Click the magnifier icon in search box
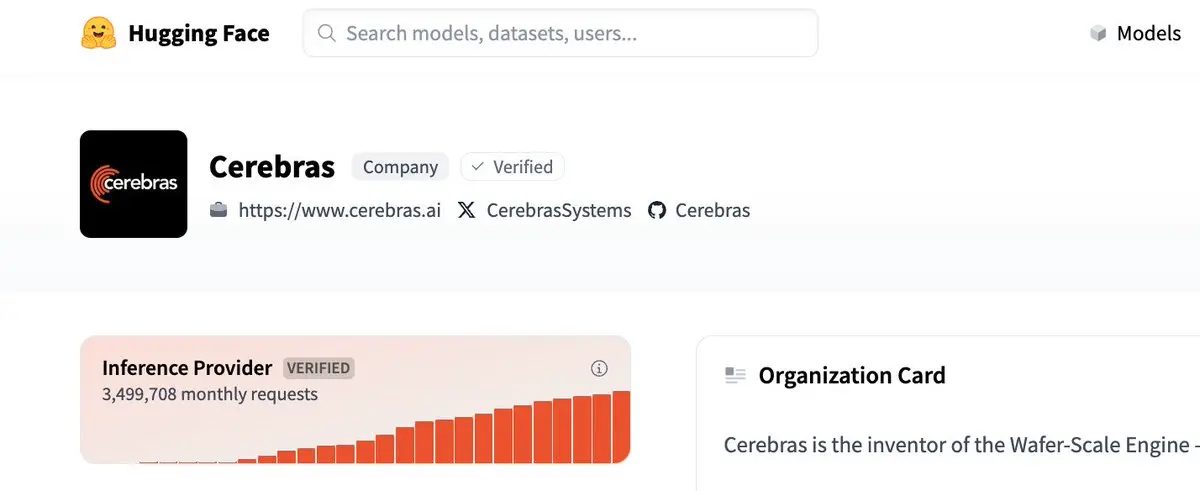The image size is (1200, 491). click(326, 33)
